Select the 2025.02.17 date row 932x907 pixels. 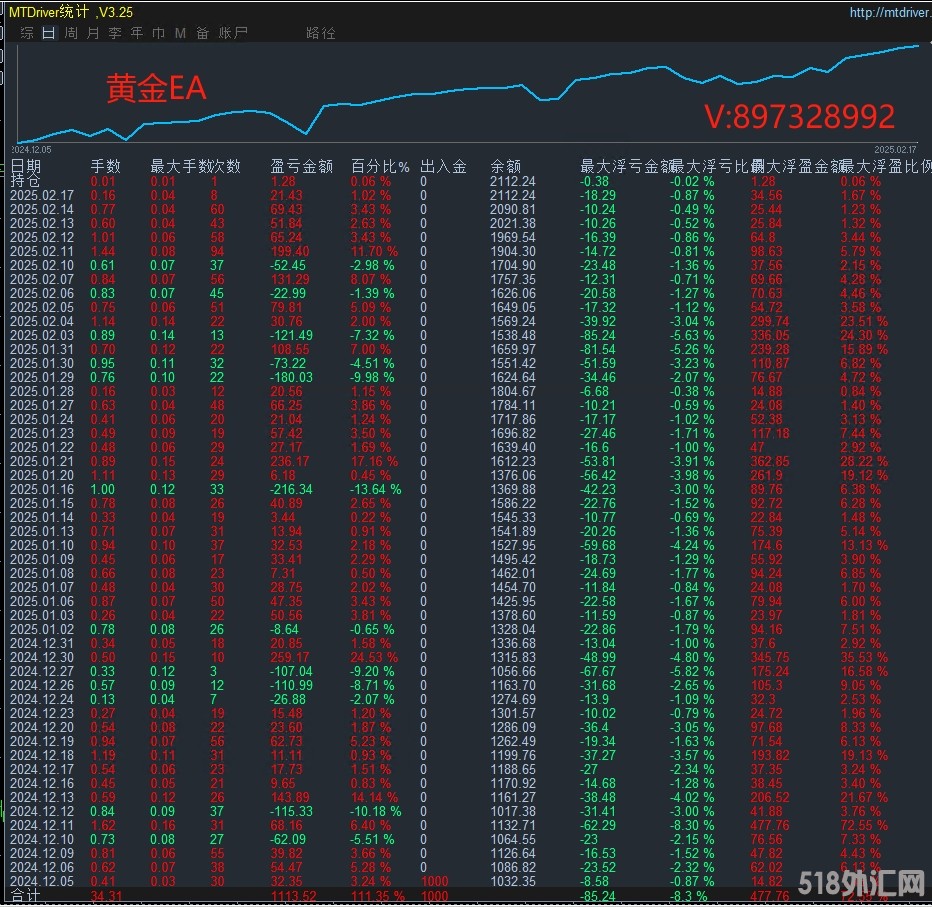(42, 196)
